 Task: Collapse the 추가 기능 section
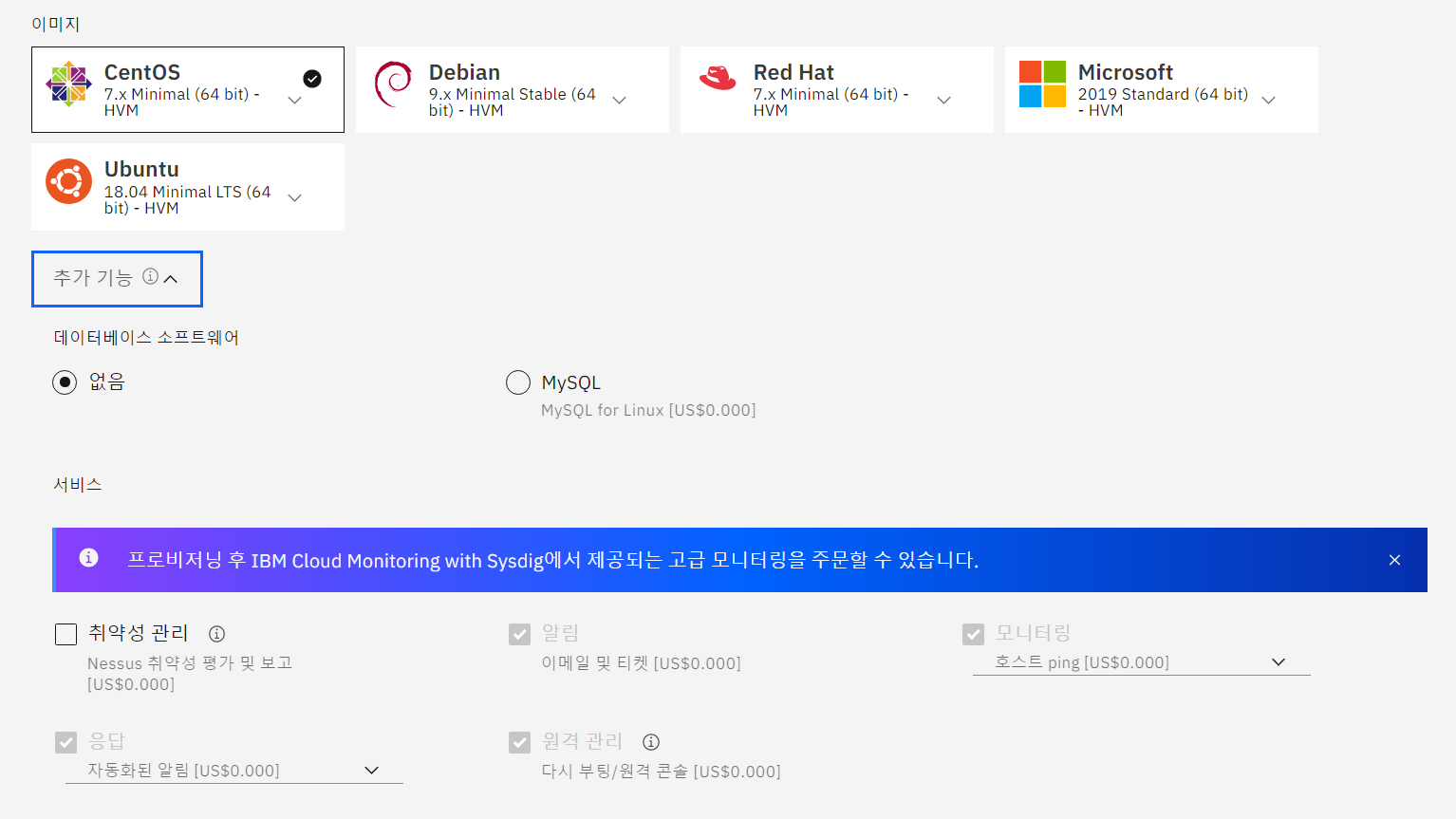click(117, 279)
